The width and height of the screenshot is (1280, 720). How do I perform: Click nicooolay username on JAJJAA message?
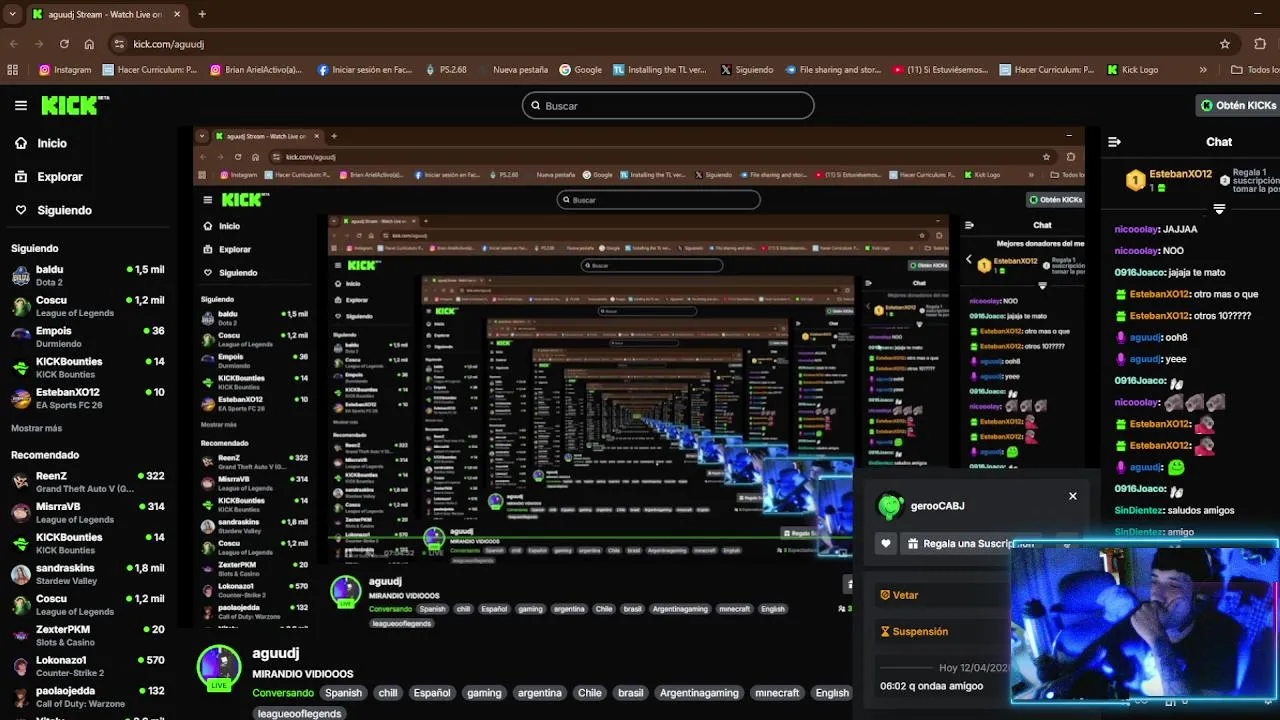1136,229
